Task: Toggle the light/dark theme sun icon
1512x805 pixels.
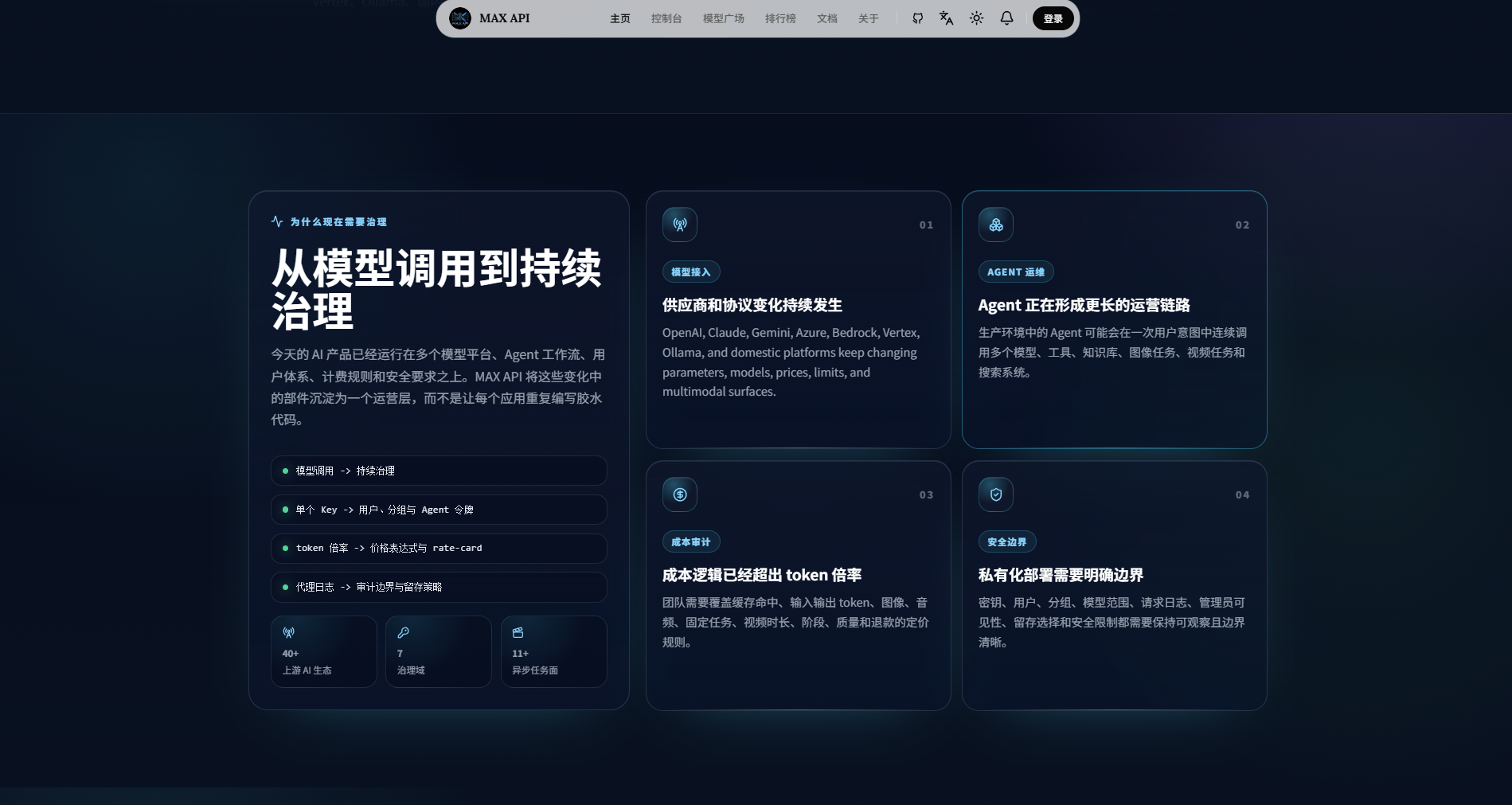Action: point(976,18)
